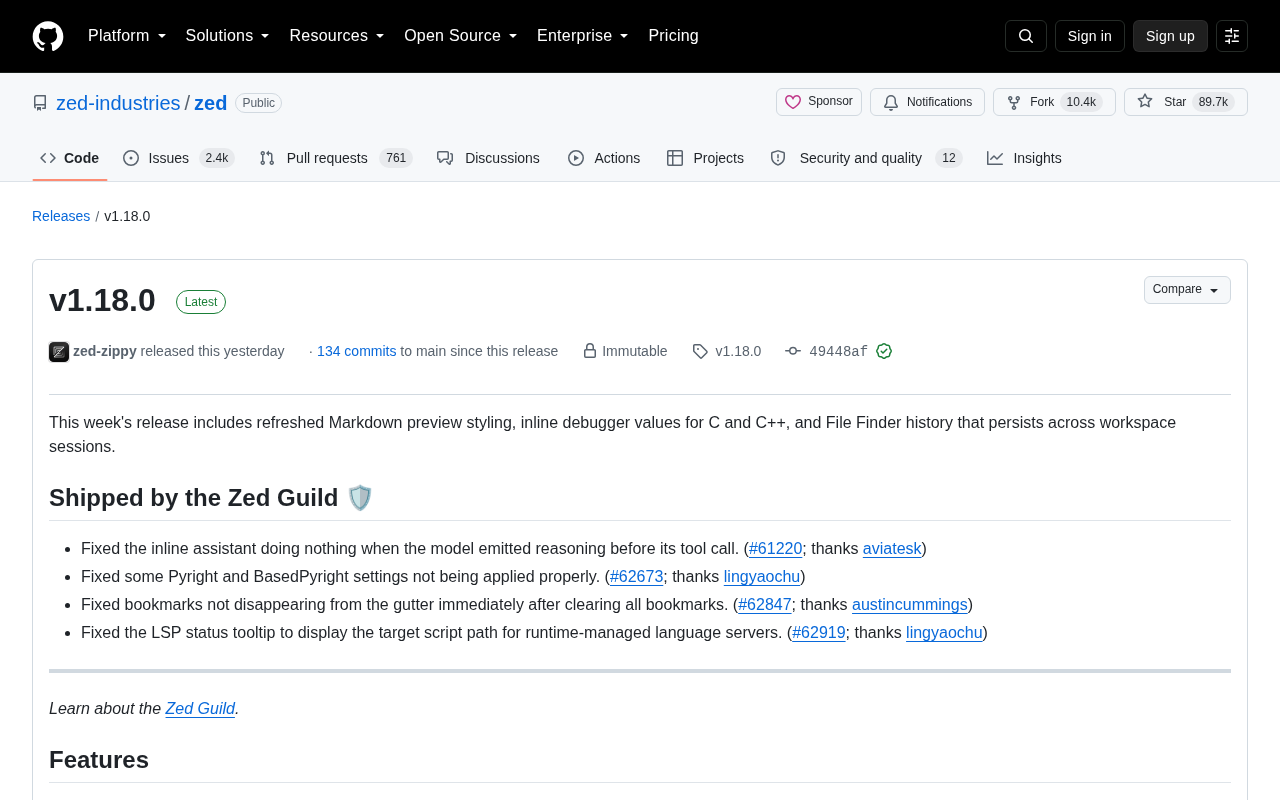The height and width of the screenshot is (800, 1280).
Task: Open the zed repository name link
Action: tap(211, 103)
